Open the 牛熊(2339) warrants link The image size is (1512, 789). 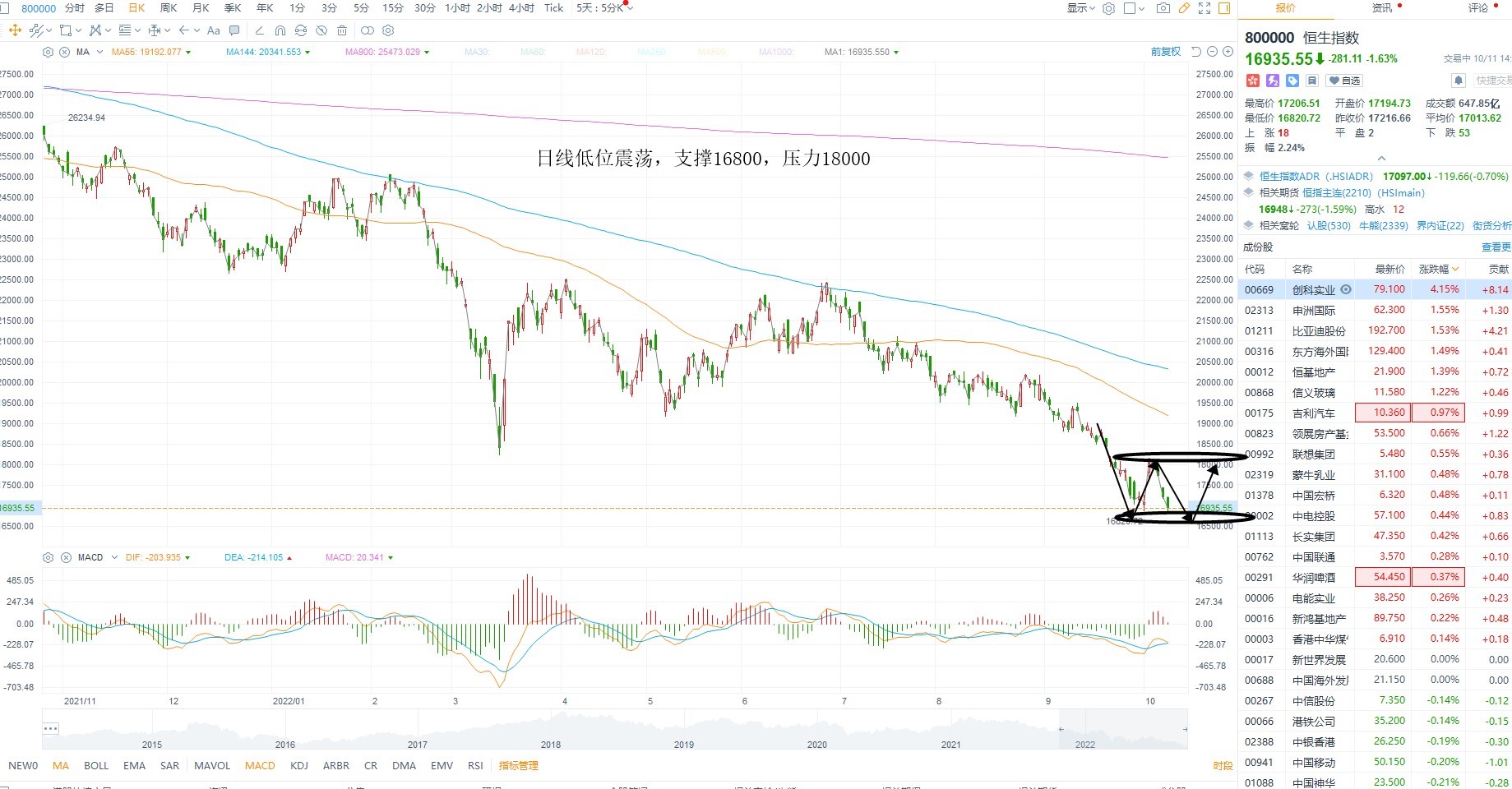tap(1383, 225)
